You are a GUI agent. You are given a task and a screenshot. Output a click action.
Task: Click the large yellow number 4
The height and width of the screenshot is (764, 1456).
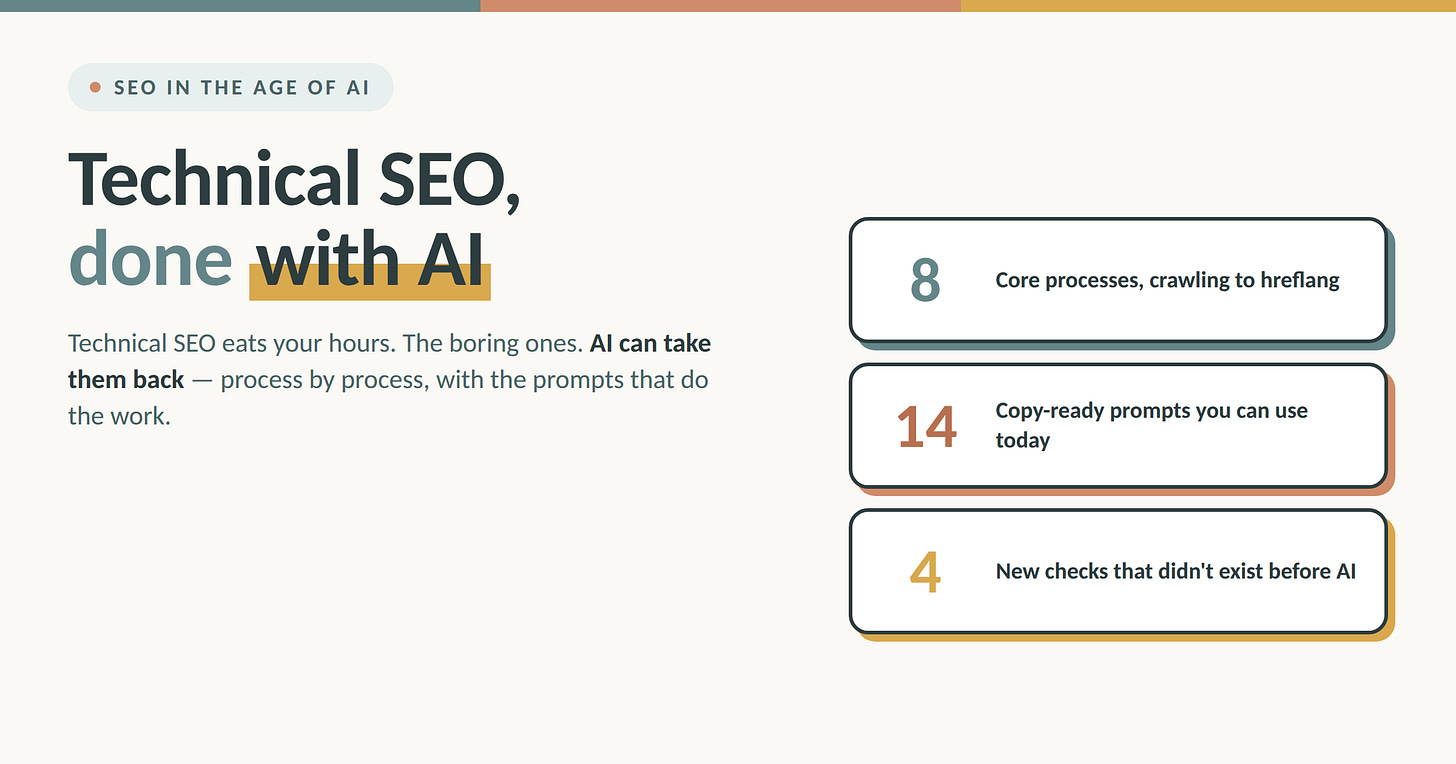[x=925, y=572]
